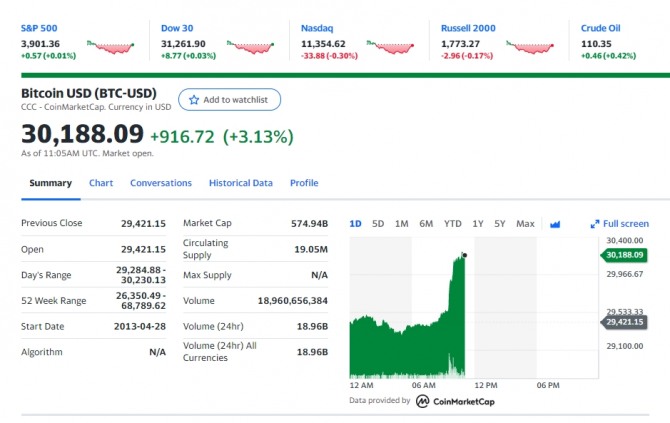
Task: Click the Full screen expand arrows icon
Action: pos(594,224)
